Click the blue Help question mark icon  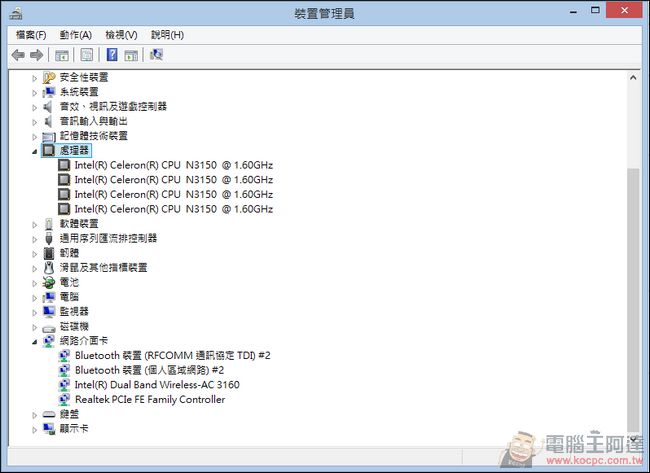click(x=112, y=55)
